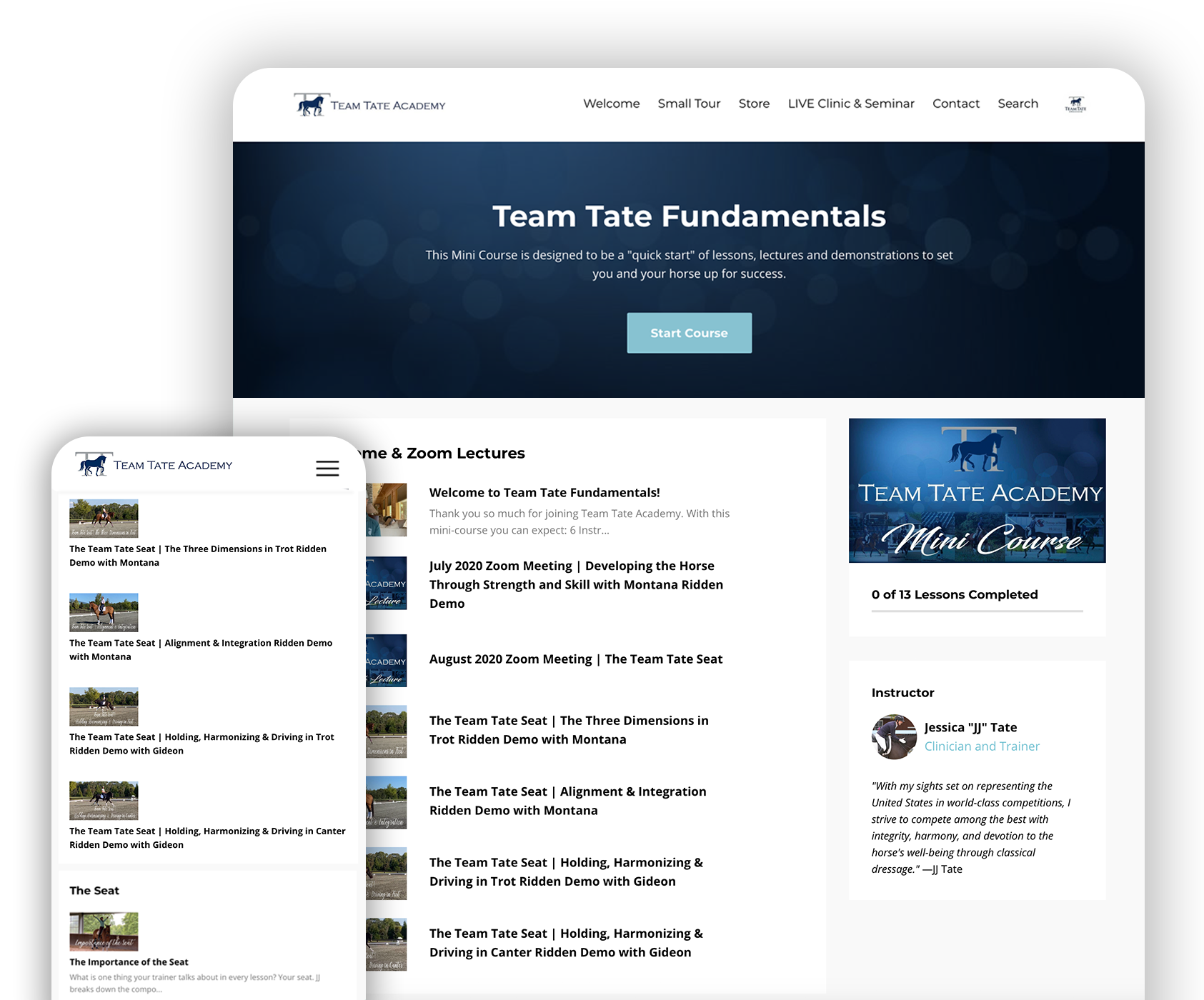Click Jessica "JJ" Tate instructor photo
This screenshot has width=1204, height=1000.
(894, 736)
